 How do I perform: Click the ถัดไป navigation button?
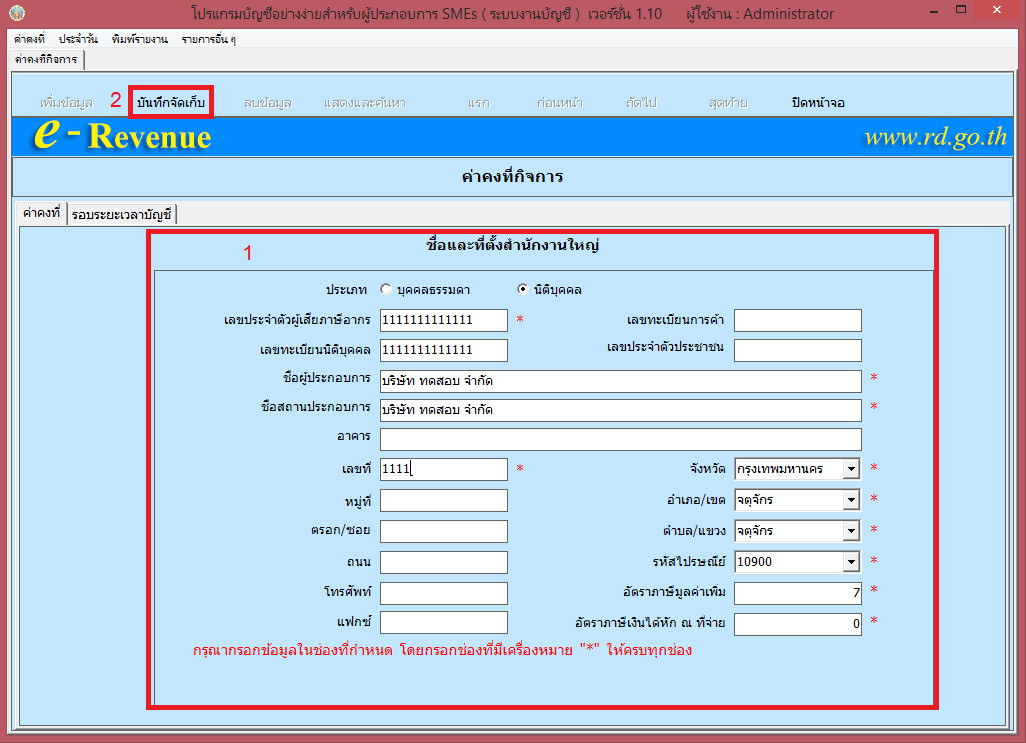point(641,103)
